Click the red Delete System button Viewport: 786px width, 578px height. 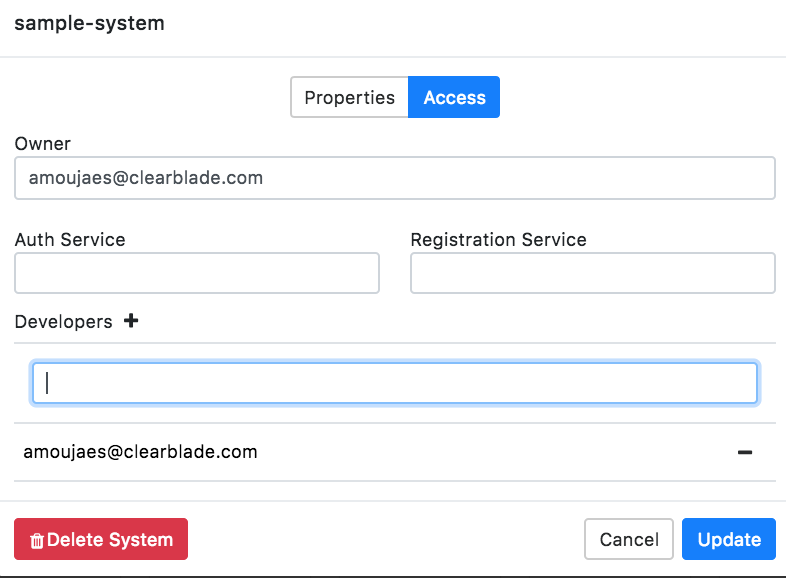coord(101,539)
